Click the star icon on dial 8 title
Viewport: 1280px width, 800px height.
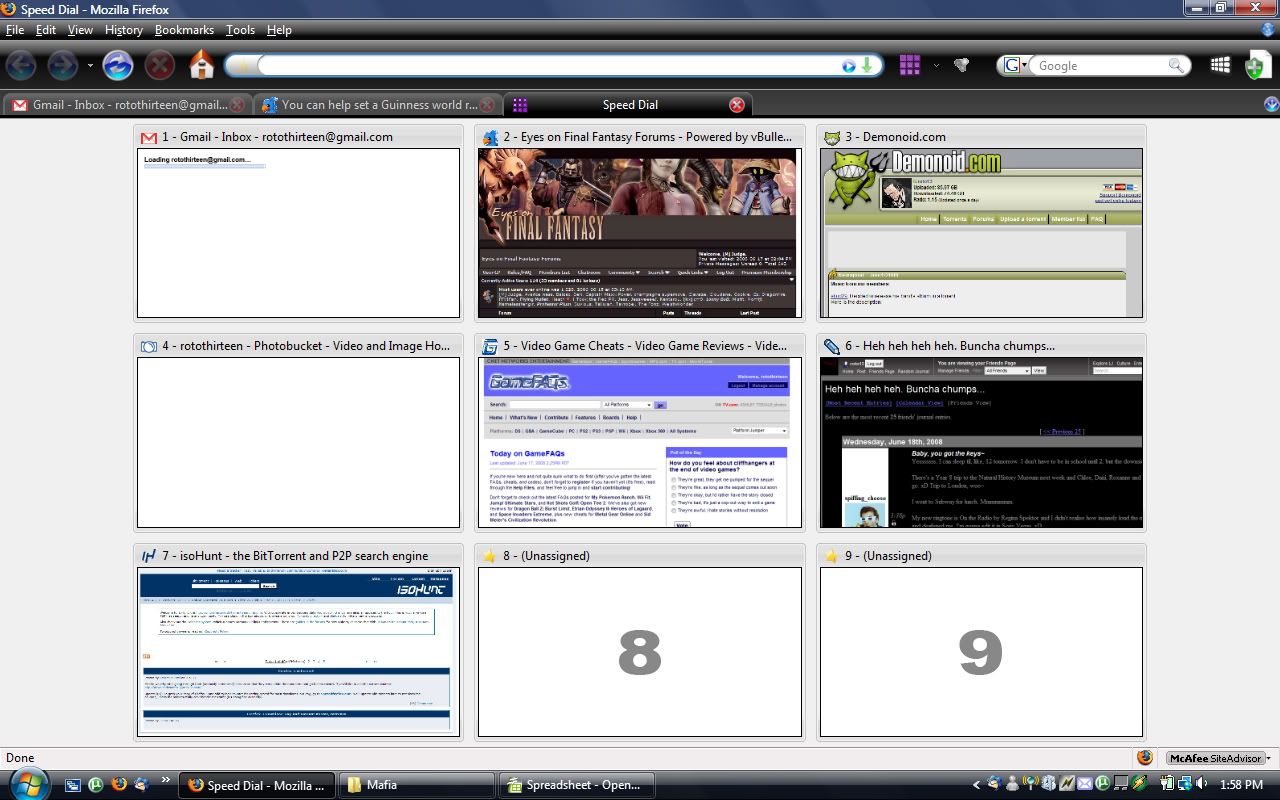pos(490,556)
